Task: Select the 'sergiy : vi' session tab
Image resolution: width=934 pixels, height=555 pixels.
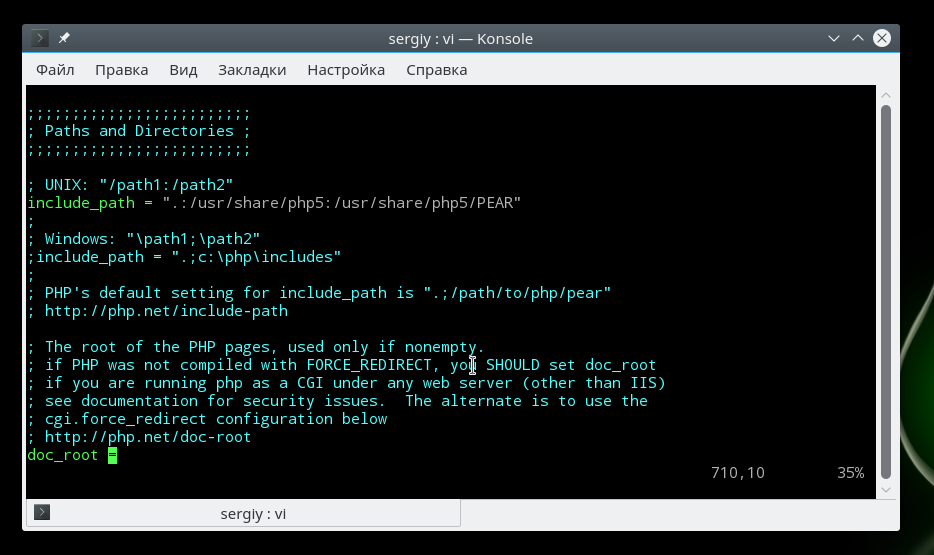Action: coord(244,513)
